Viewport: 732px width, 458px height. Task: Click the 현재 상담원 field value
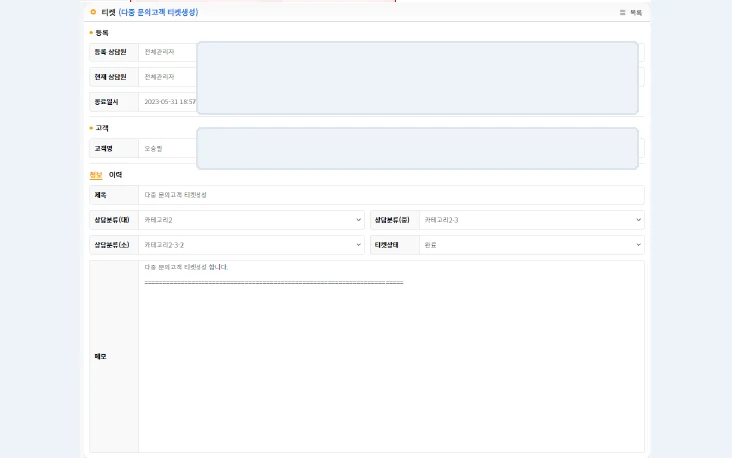pyautogui.click(x=159, y=77)
